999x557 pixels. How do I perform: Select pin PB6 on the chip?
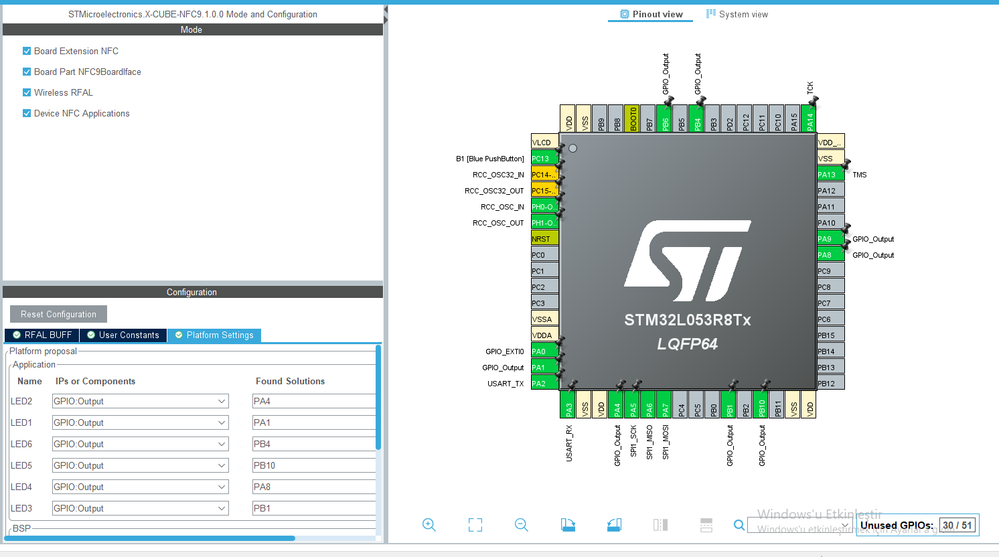click(665, 119)
